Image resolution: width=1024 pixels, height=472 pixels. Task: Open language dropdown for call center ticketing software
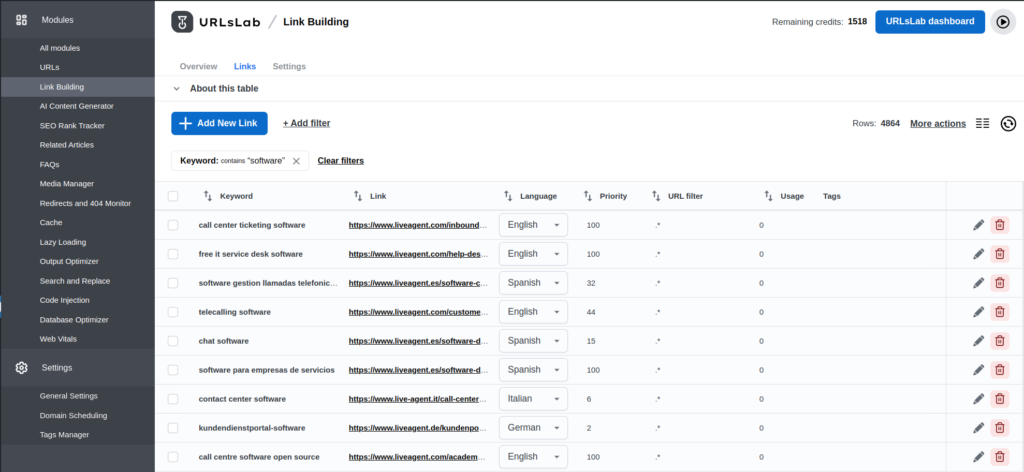point(533,225)
